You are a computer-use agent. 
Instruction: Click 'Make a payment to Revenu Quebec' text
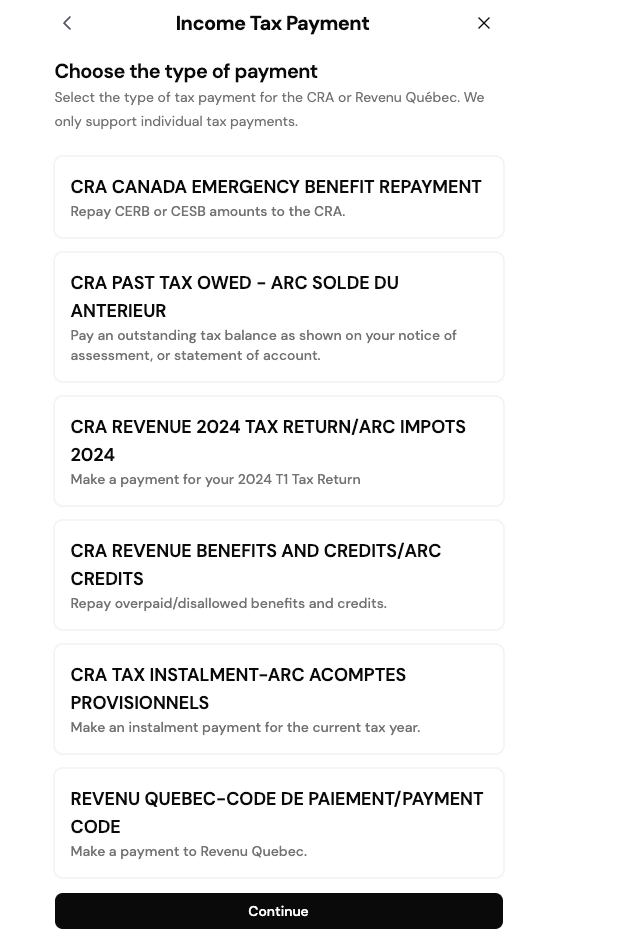188,852
